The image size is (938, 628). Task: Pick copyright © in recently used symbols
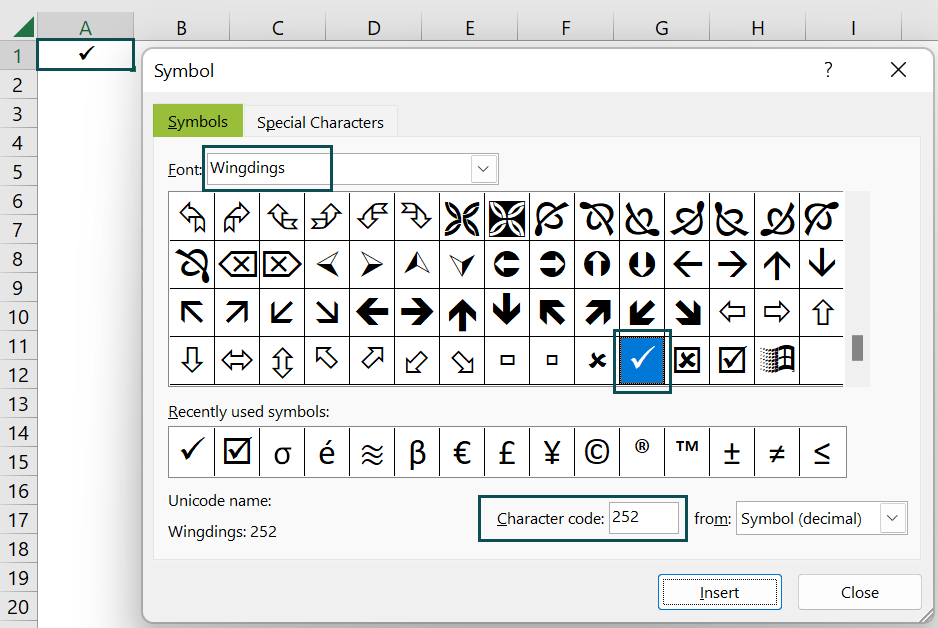597,452
